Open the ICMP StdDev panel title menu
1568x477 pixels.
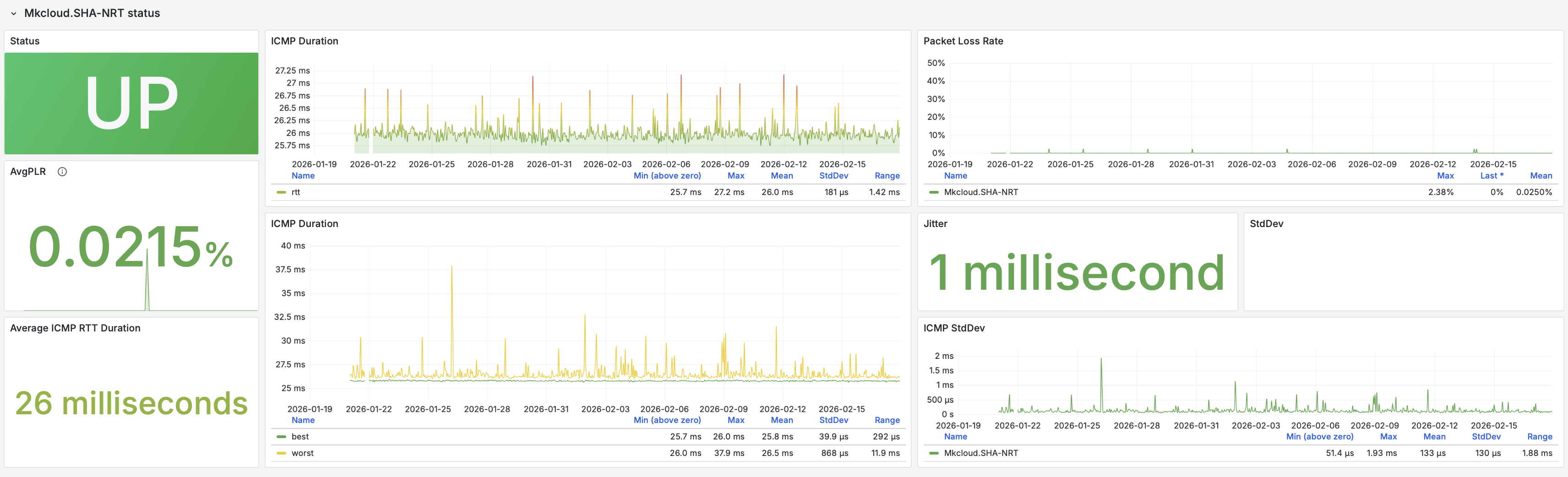pyautogui.click(x=953, y=328)
